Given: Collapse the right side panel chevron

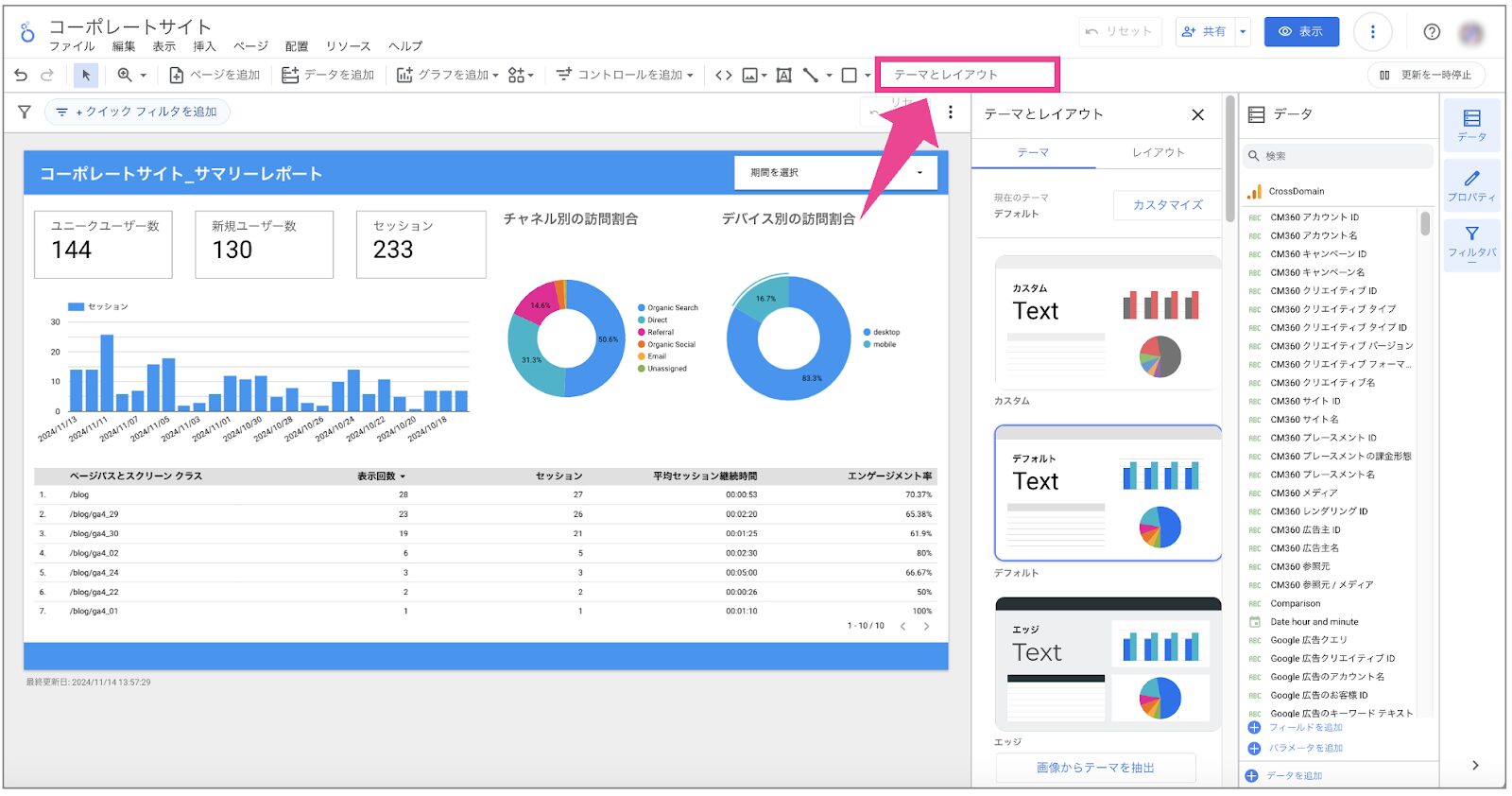Looking at the screenshot, I should 1475,766.
